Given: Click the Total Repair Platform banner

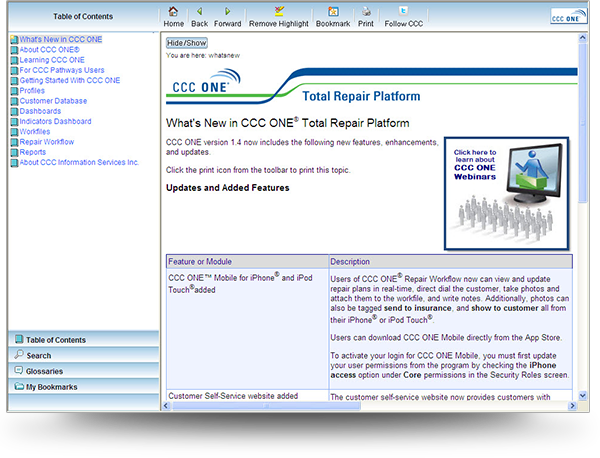Looking at the screenshot, I should pos(371,86).
